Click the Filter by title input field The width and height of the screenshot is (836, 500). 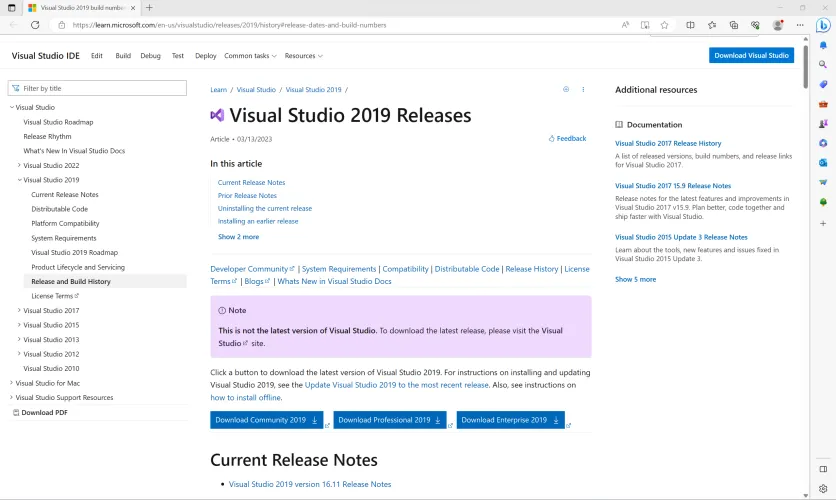tap(97, 88)
